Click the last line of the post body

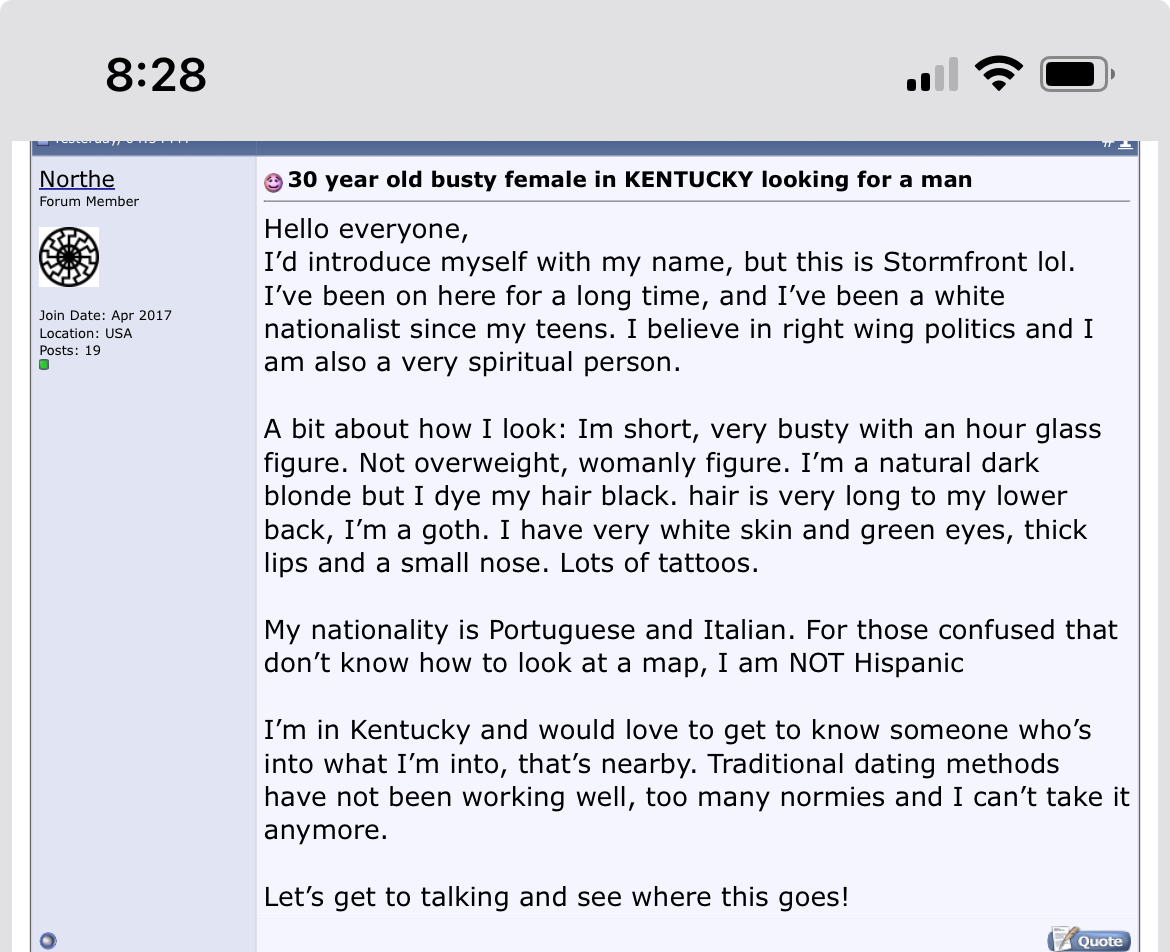point(556,897)
